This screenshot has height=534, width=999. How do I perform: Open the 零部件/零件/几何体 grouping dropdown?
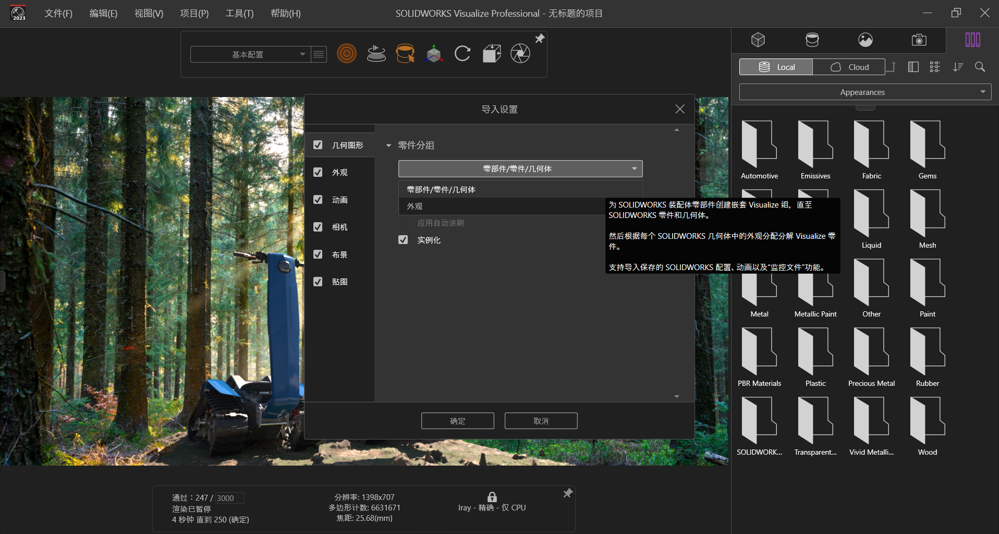[x=520, y=169]
